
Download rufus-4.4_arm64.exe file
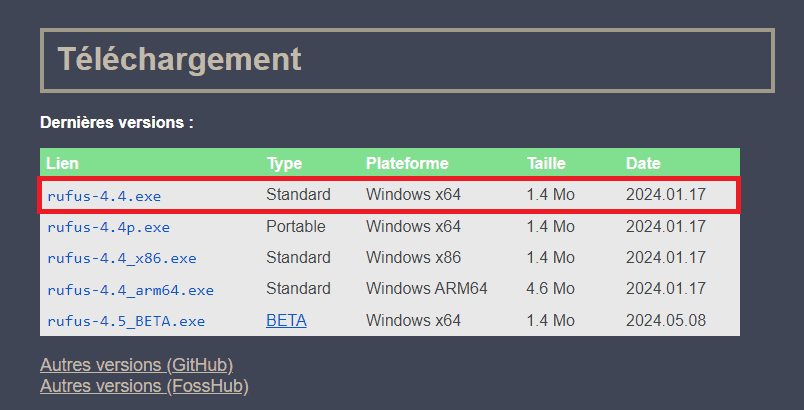(x=130, y=290)
